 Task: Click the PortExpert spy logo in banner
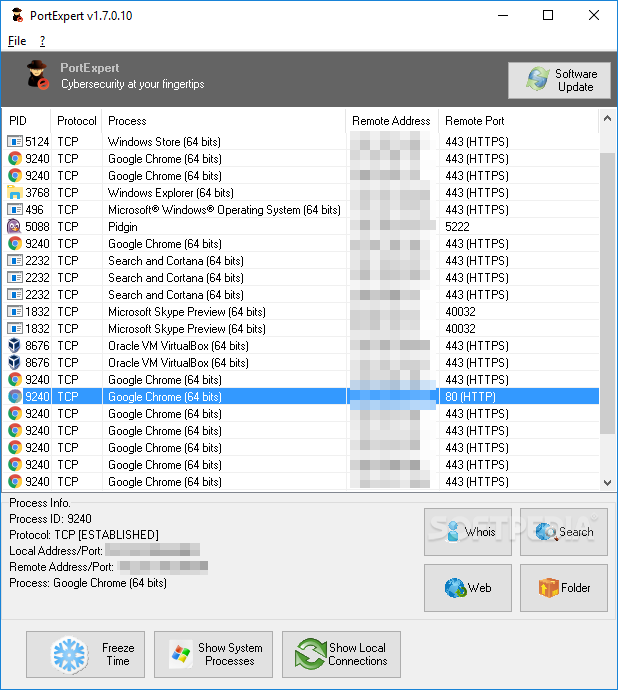[37, 75]
